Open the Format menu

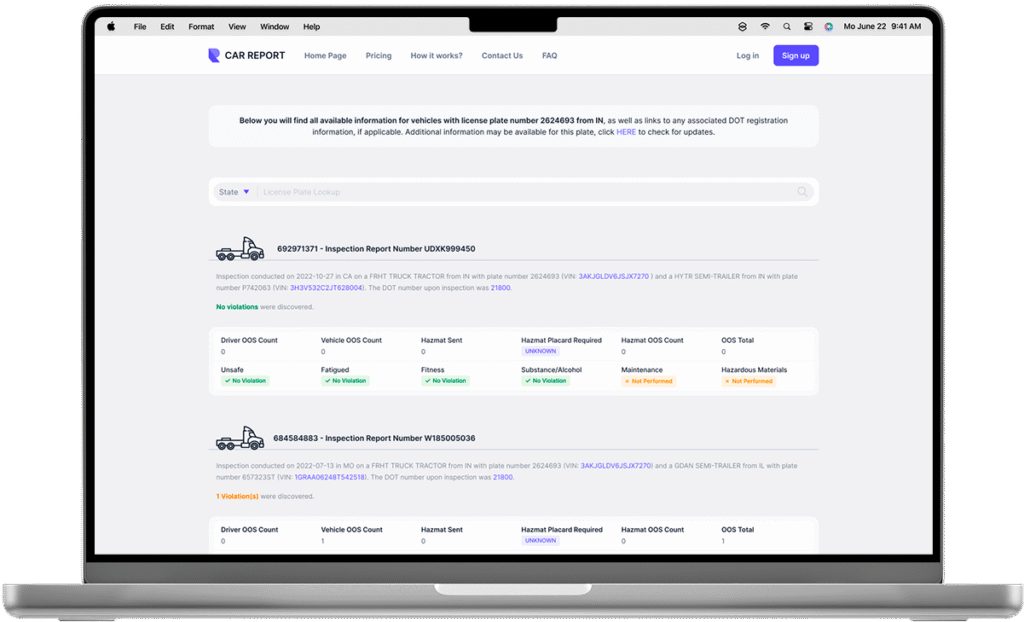point(201,27)
